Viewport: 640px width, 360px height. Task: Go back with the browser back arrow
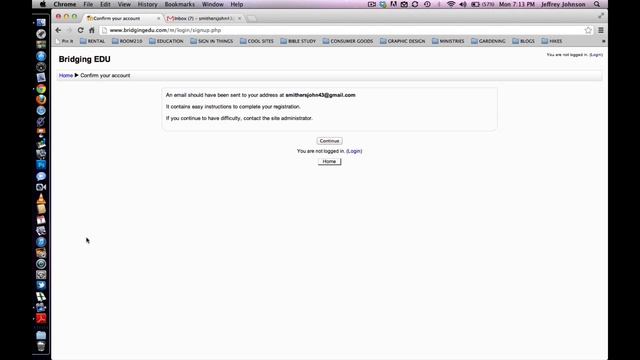click(x=58, y=30)
